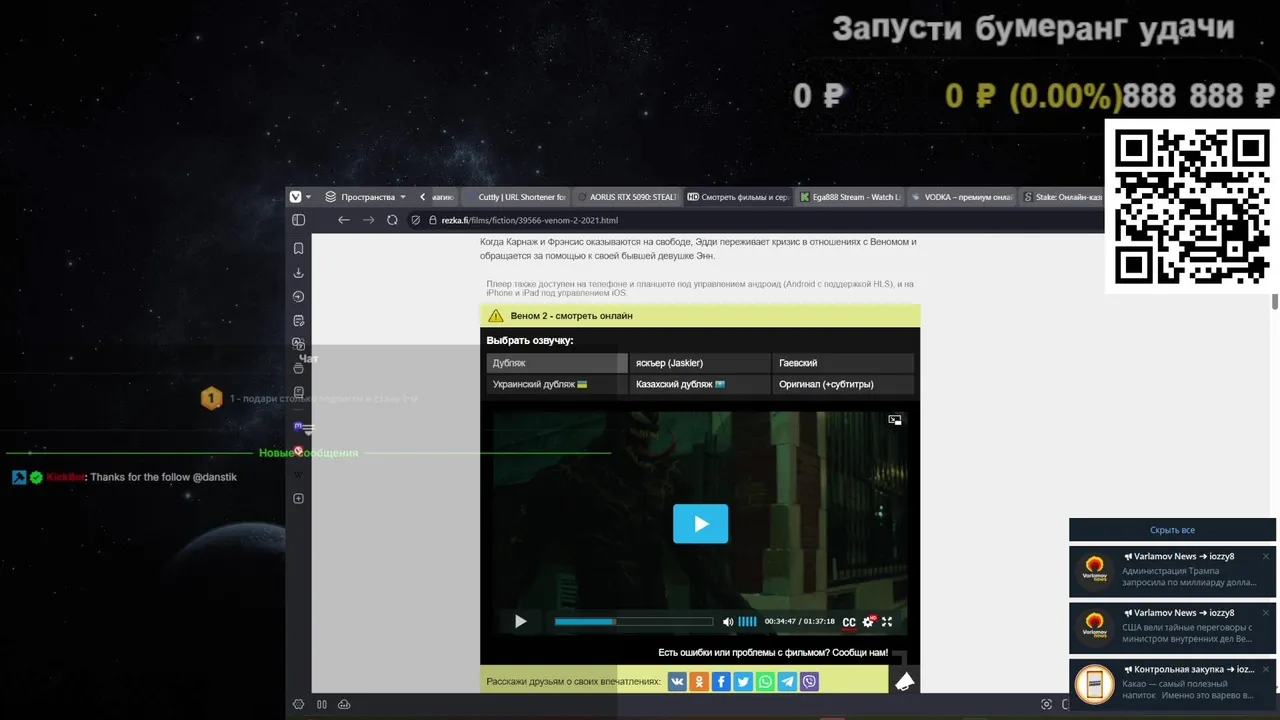Image resolution: width=1280 pixels, height=720 pixels.
Task: Share the film on Twitter
Action: (x=743, y=682)
